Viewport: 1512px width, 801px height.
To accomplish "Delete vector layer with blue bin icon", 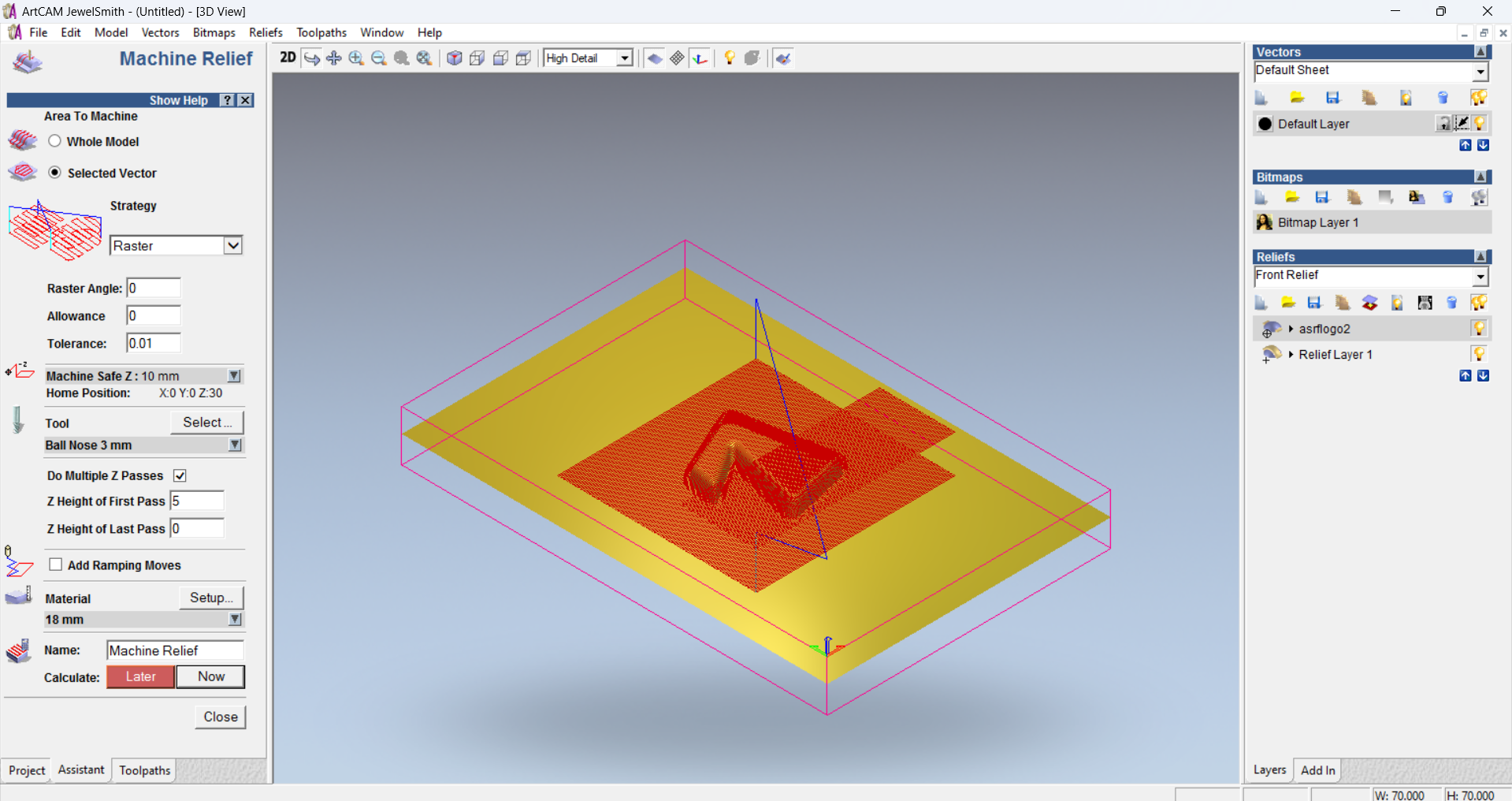I will 1443,98.
